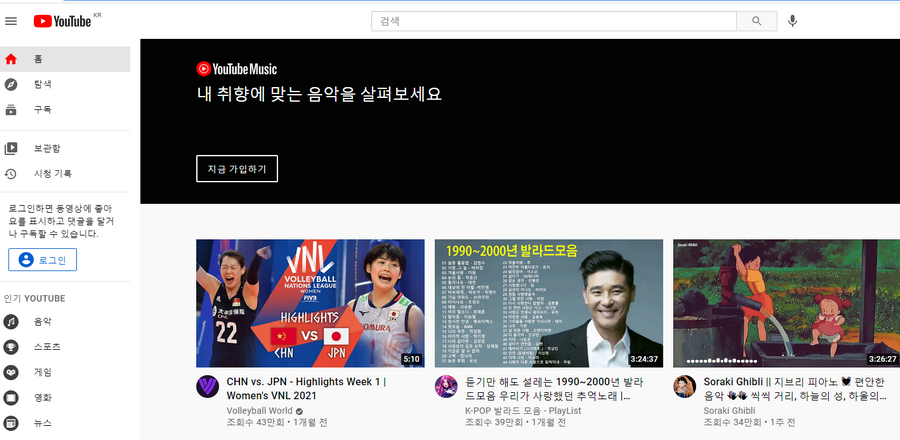The width and height of the screenshot is (900, 440).
Task: Click the 로그인 sign-in button
Action: (x=42, y=260)
